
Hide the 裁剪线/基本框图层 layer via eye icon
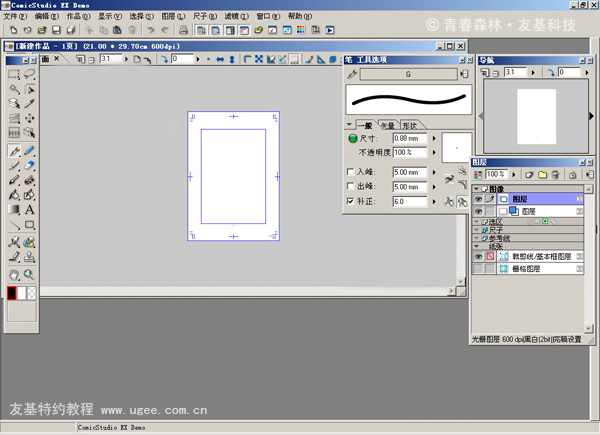point(478,257)
